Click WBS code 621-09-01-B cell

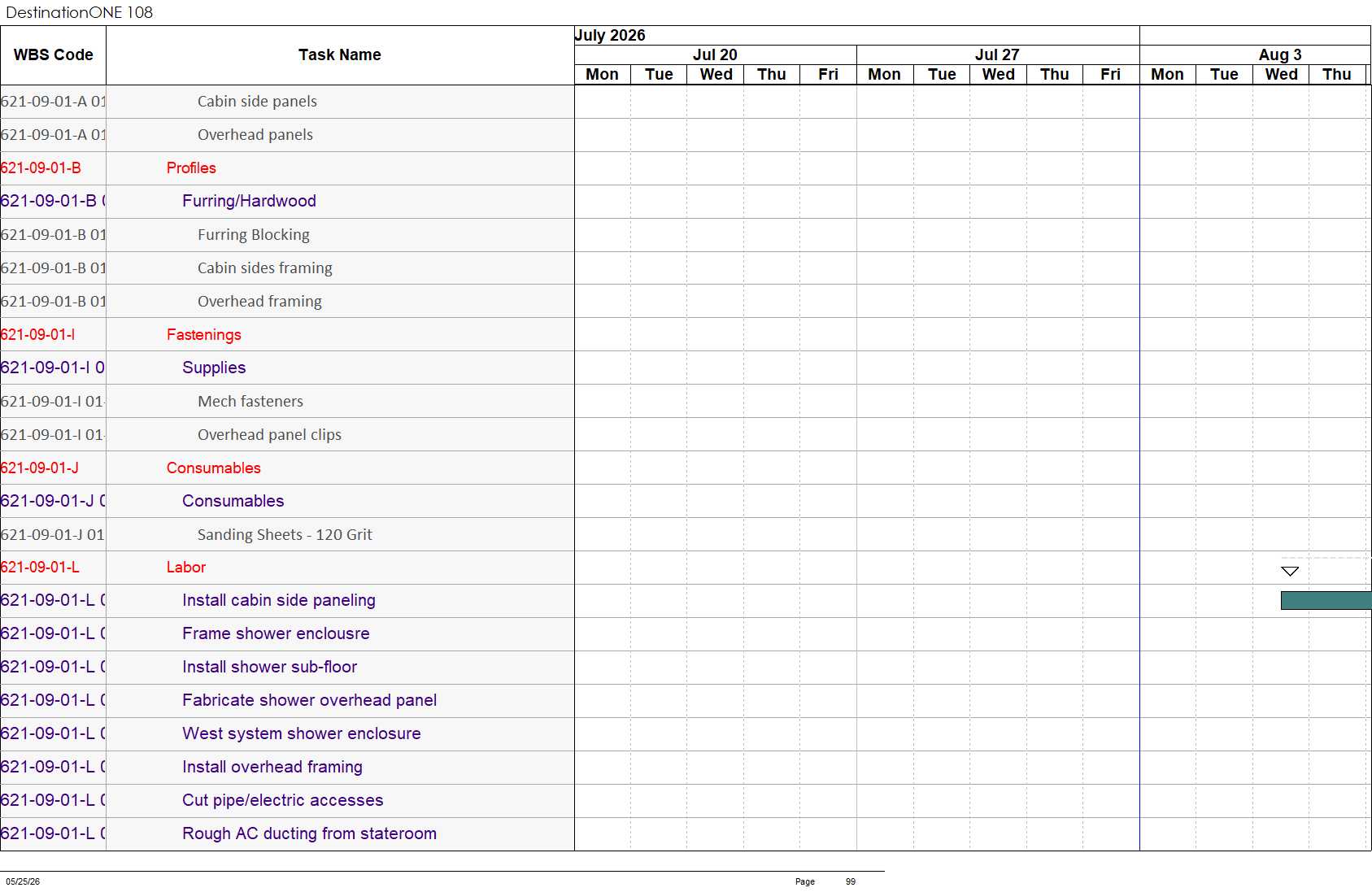click(x=41, y=168)
